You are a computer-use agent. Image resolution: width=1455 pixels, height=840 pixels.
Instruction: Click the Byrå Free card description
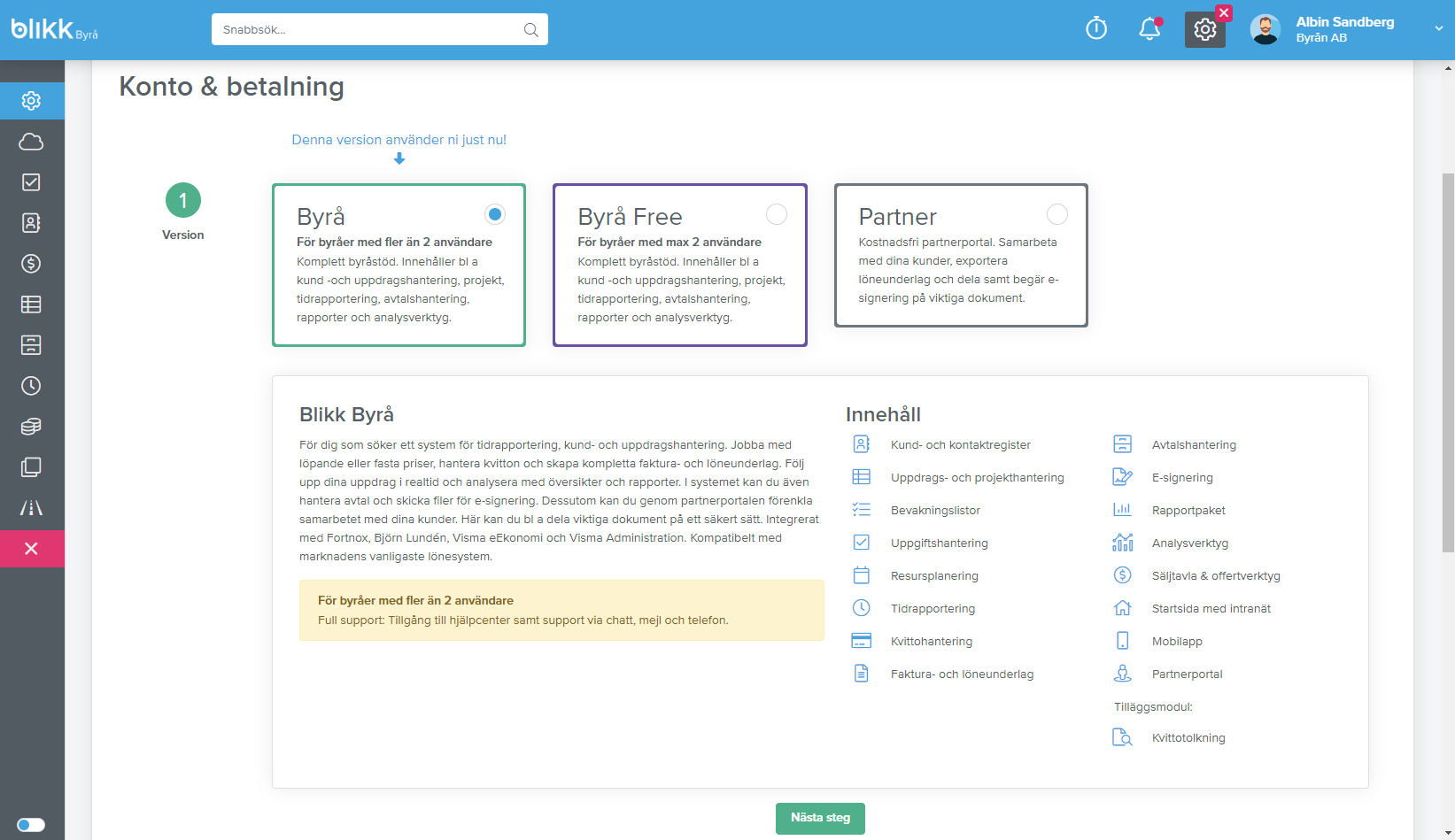[x=681, y=289]
